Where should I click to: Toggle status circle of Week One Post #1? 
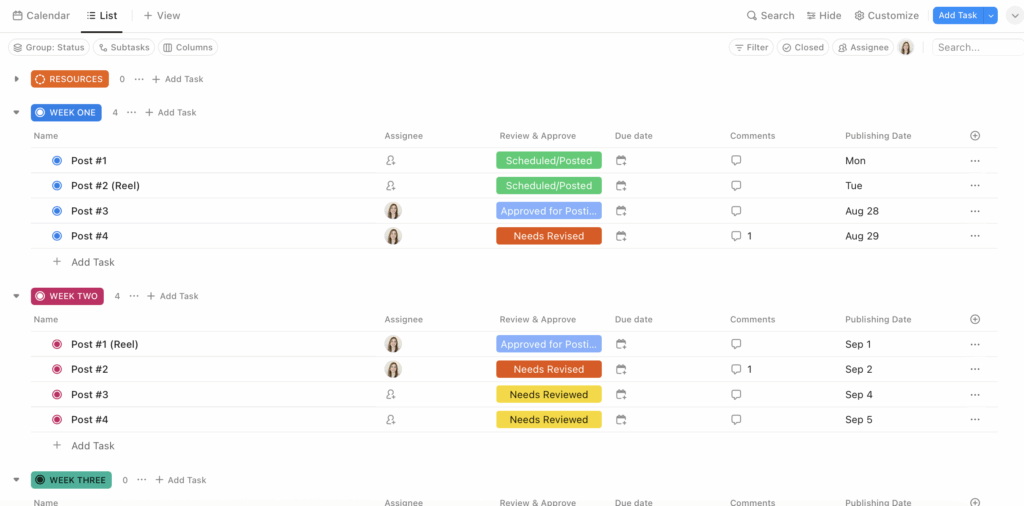(x=57, y=161)
